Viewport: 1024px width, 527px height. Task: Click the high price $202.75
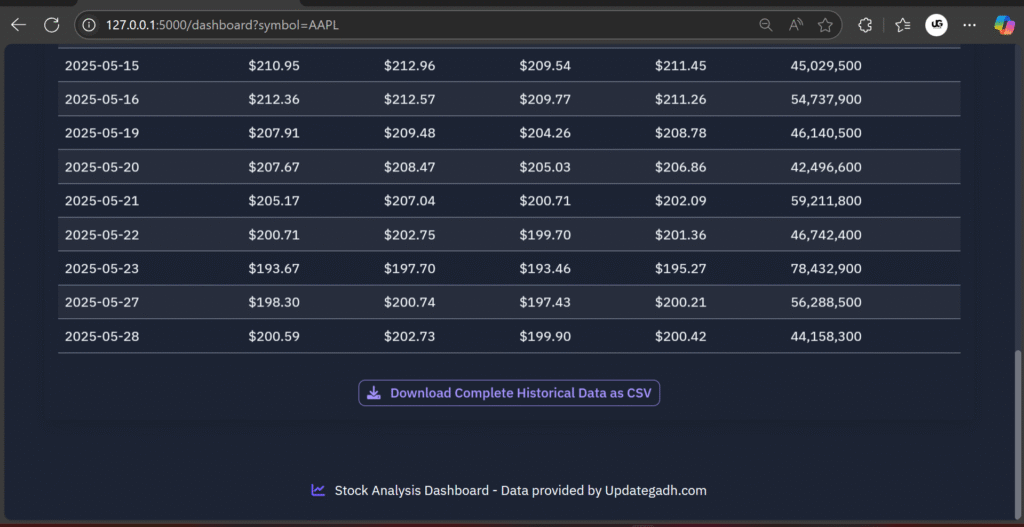pyautogui.click(x=409, y=235)
